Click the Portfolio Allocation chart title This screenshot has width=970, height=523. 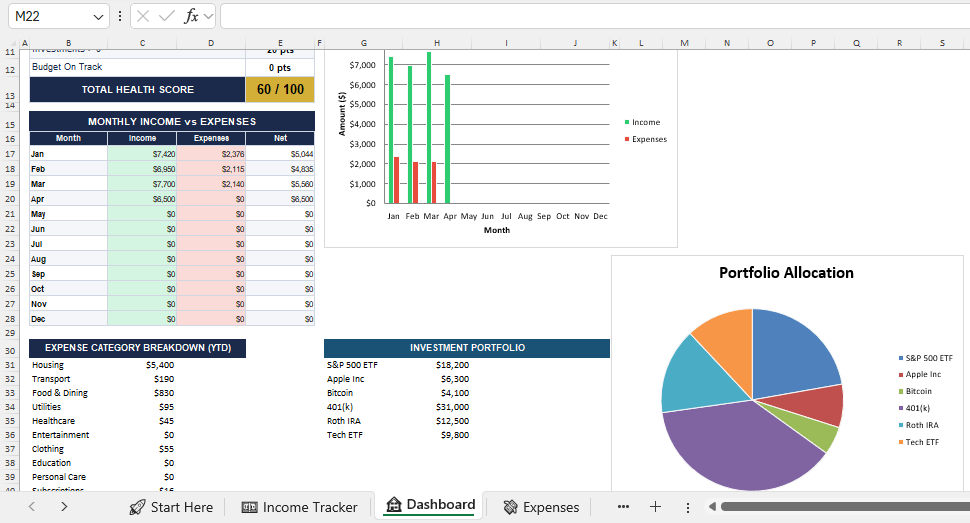(786, 272)
